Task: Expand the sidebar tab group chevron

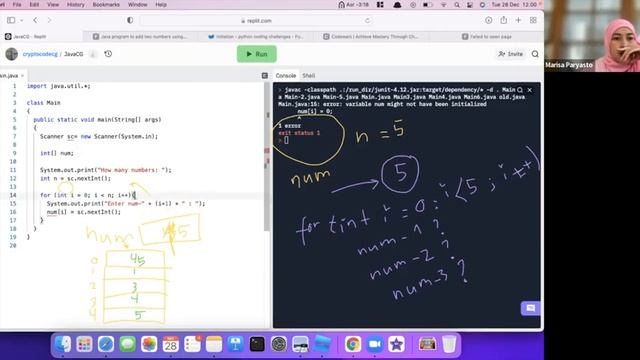Action: (x=22, y=20)
